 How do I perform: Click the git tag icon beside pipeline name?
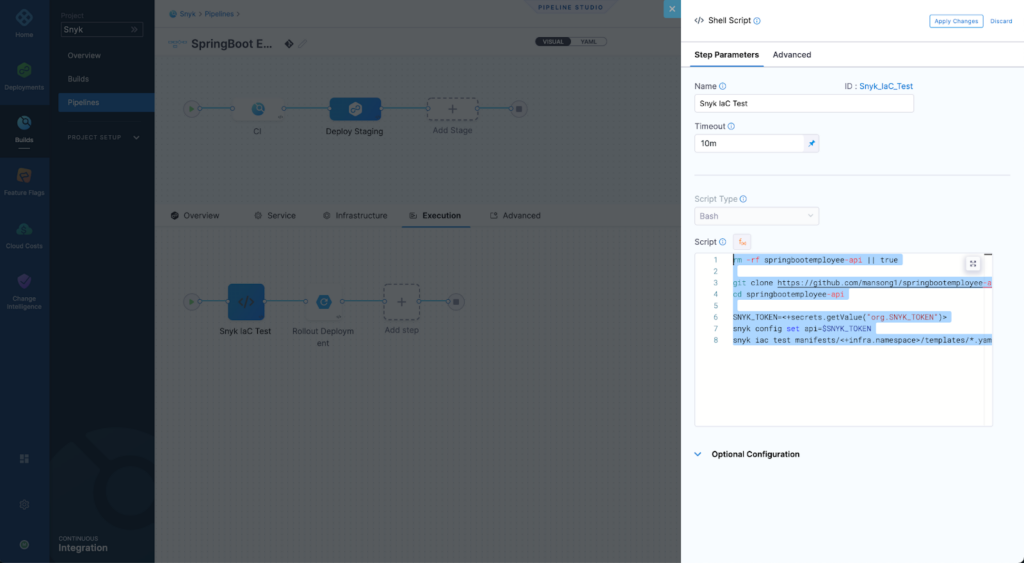point(289,44)
